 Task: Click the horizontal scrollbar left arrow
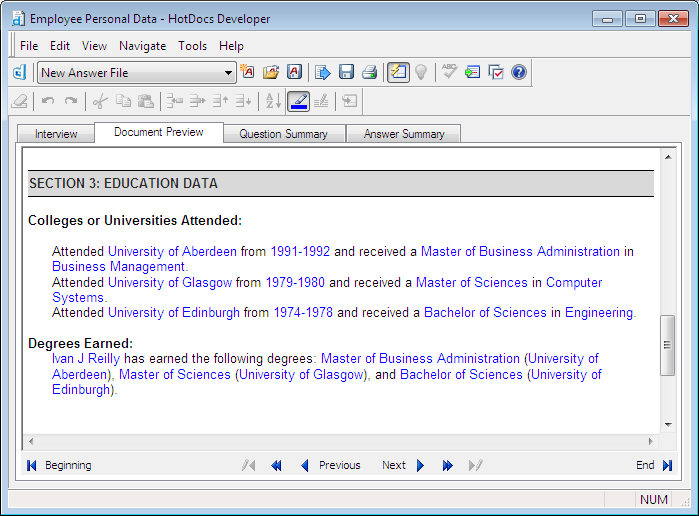pyautogui.click(x=31, y=442)
